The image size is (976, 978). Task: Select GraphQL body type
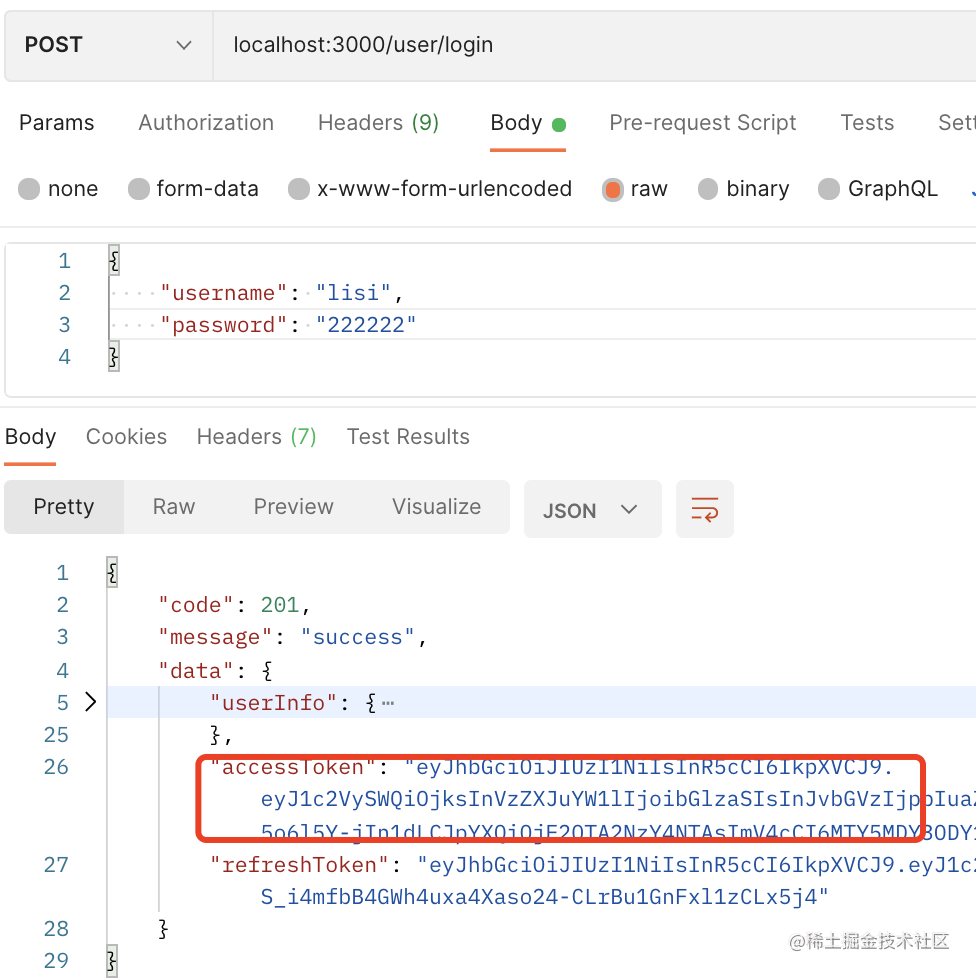(x=829, y=189)
